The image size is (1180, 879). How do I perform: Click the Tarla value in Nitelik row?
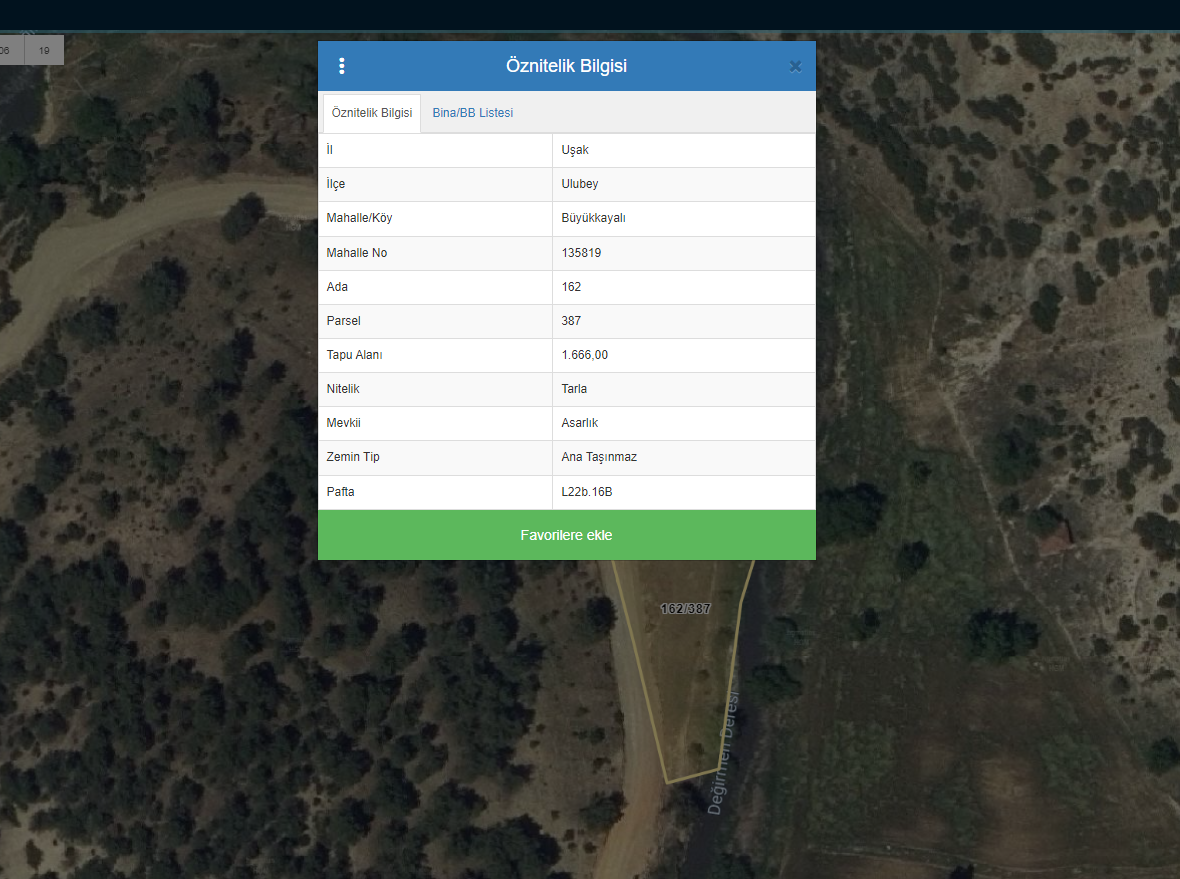tap(574, 389)
